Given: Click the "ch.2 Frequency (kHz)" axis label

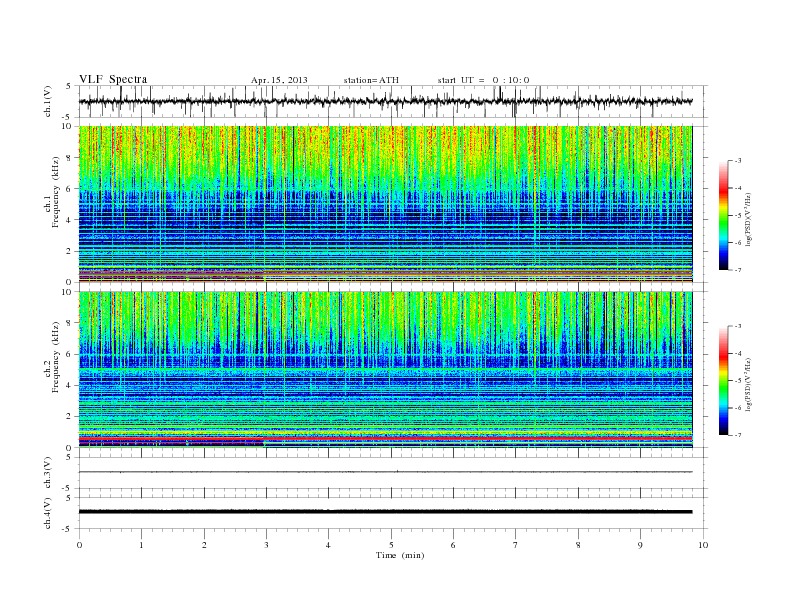Looking at the screenshot, I should [x=53, y=358].
